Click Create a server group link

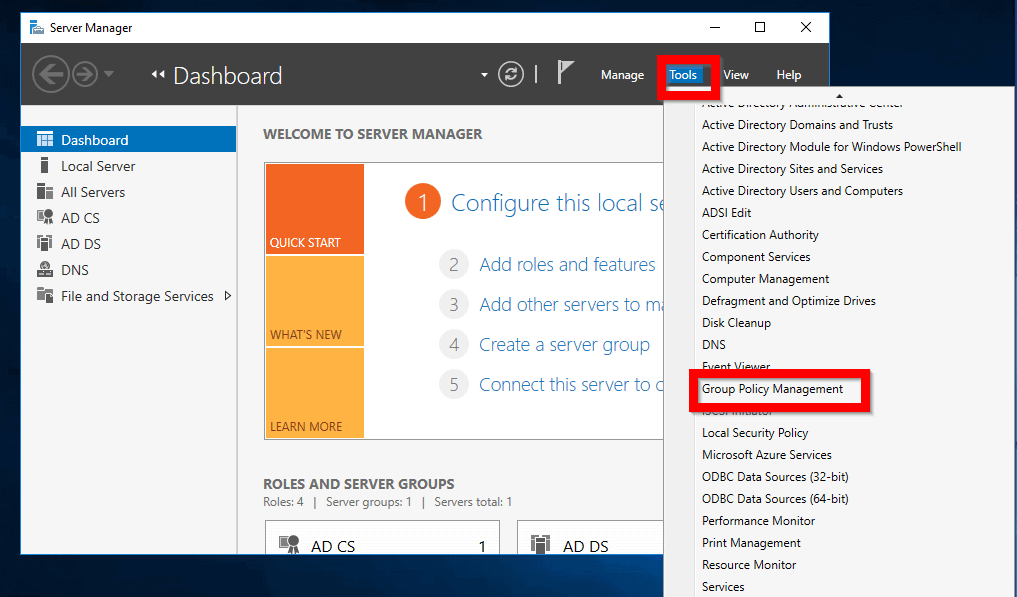pyautogui.click(x=564, y=345)
